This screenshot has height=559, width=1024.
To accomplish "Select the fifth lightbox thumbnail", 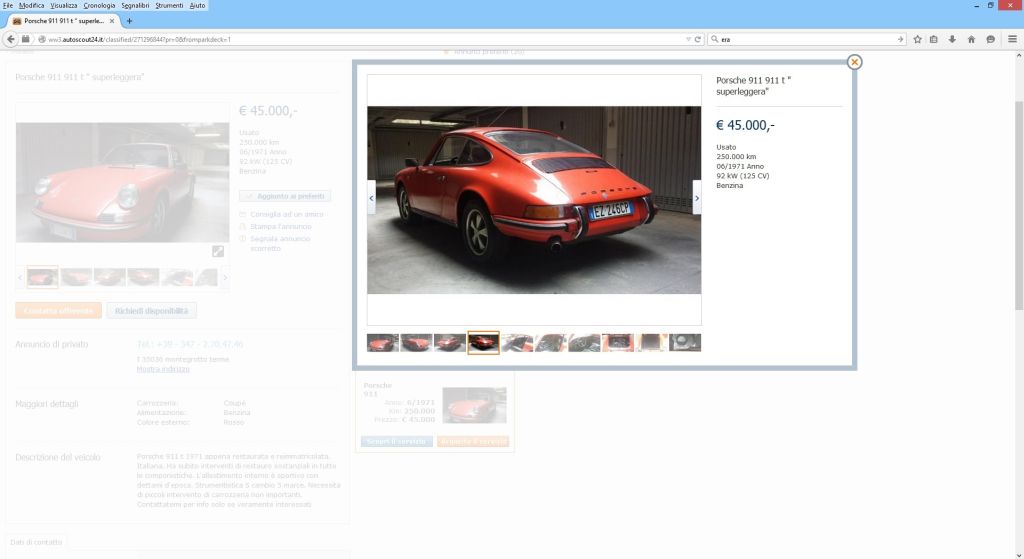I will tap(517, 343).
